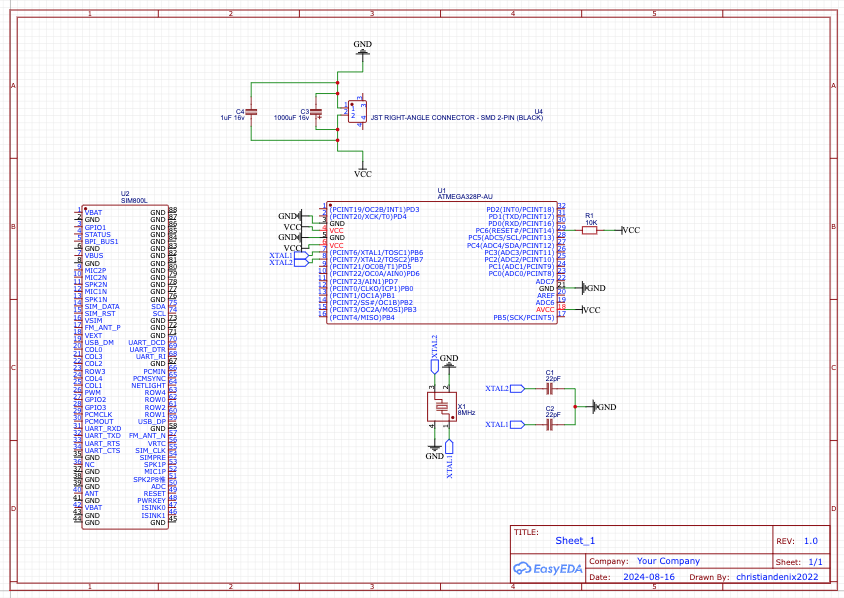Click the REV 1.0 value
844x598 pixels.
pyautogui.click(x=811, y=541)
